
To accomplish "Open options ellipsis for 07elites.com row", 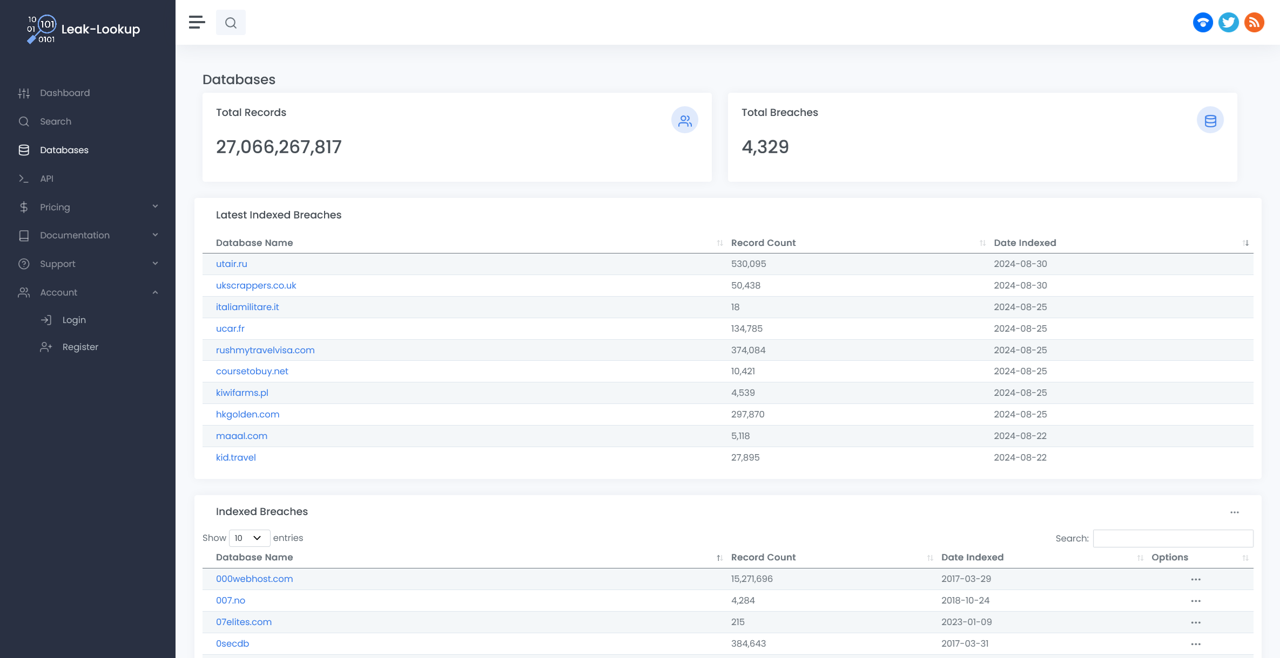I will click(x=1196, y=622).
